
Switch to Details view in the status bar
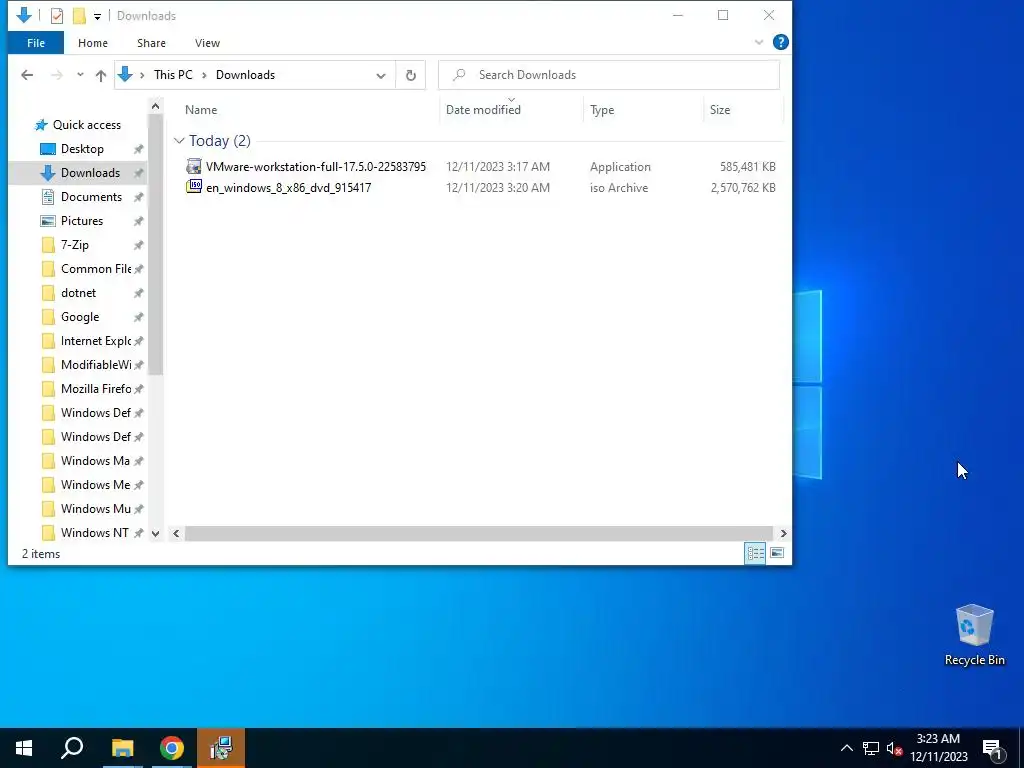[x=755, y=554]
